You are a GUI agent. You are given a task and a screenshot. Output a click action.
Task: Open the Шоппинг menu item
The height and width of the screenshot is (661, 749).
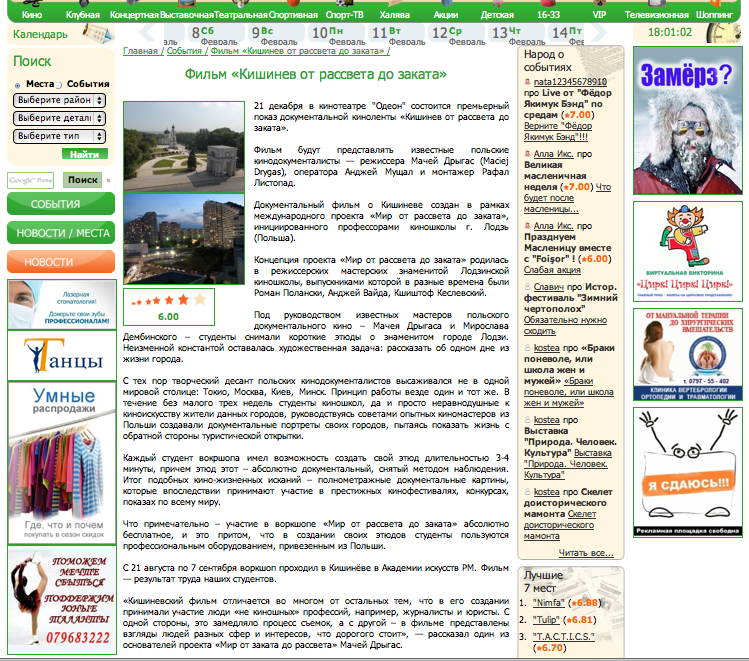[x=714, y=15]
